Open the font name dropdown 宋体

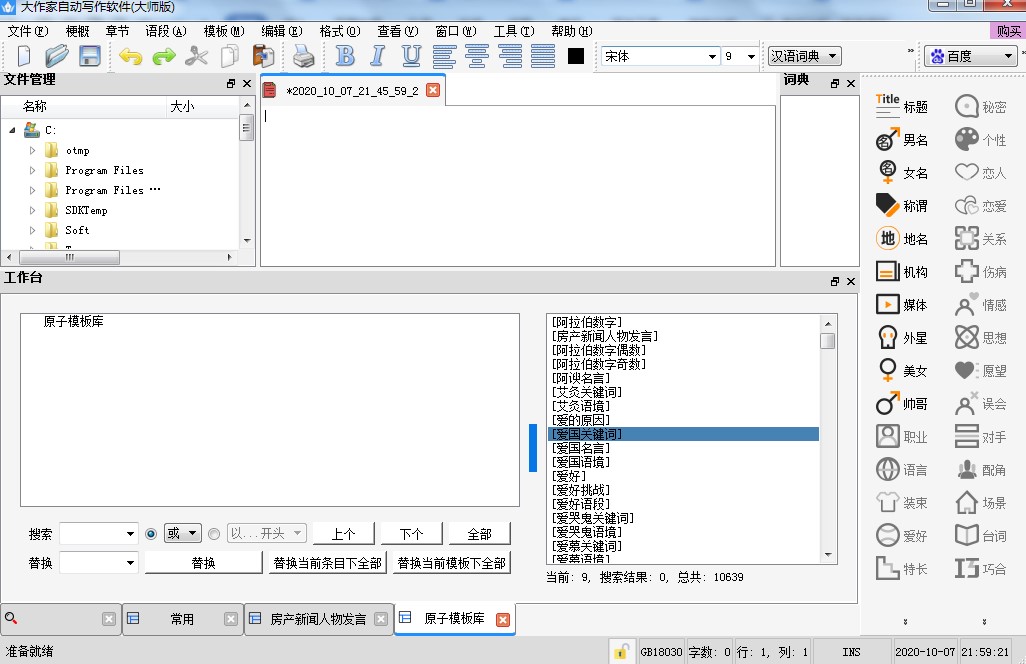tap(711, 56)
